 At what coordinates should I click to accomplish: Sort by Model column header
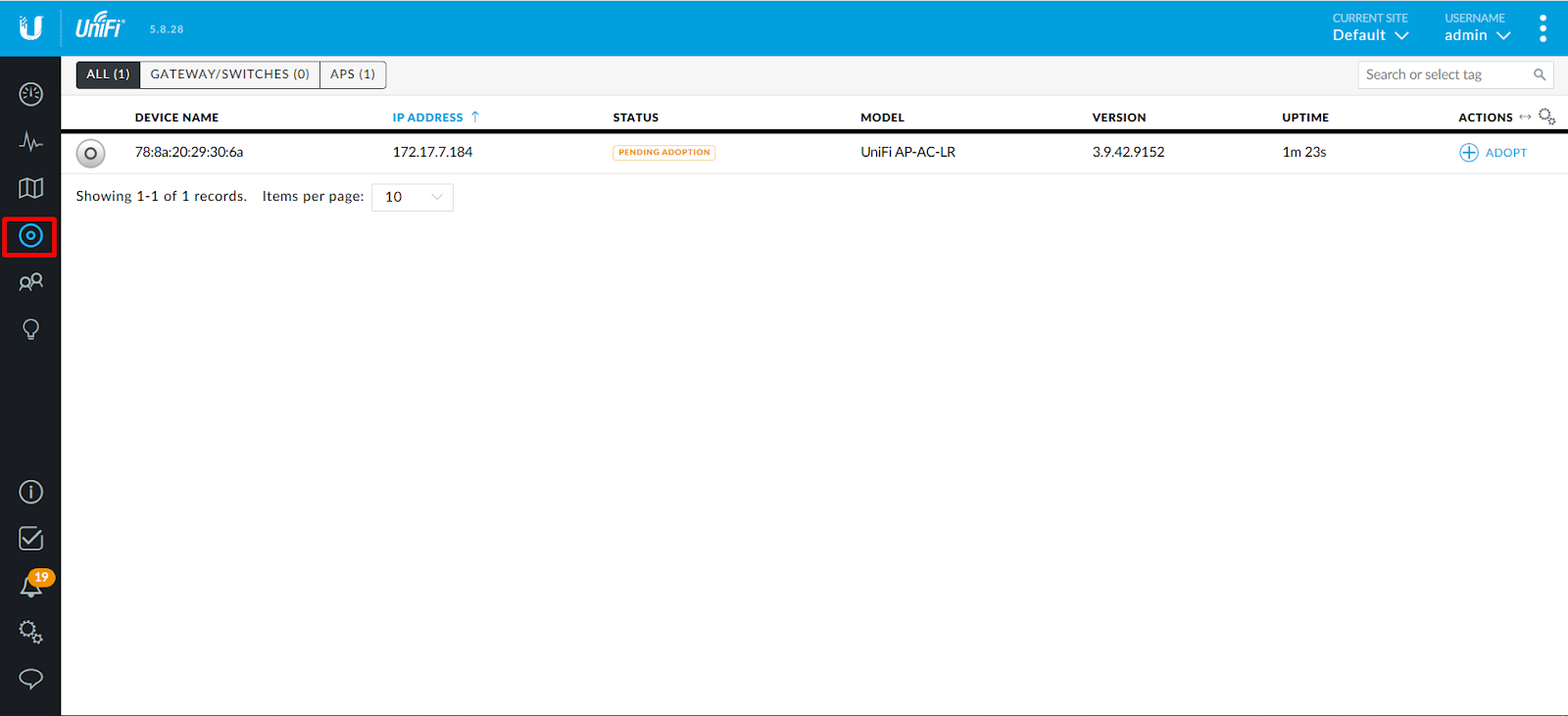pyautogui.click(x=882, y=118)
